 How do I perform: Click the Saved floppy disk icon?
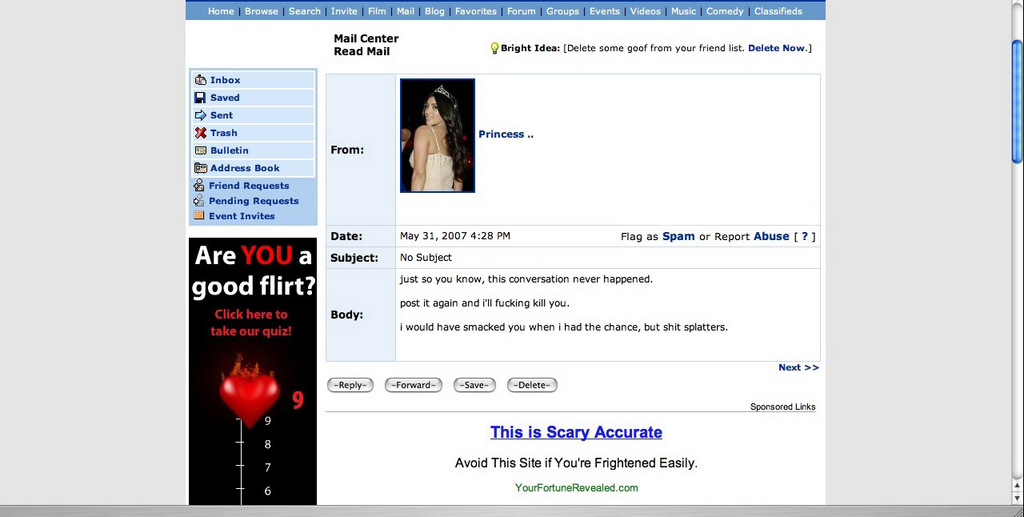[200, 97]
